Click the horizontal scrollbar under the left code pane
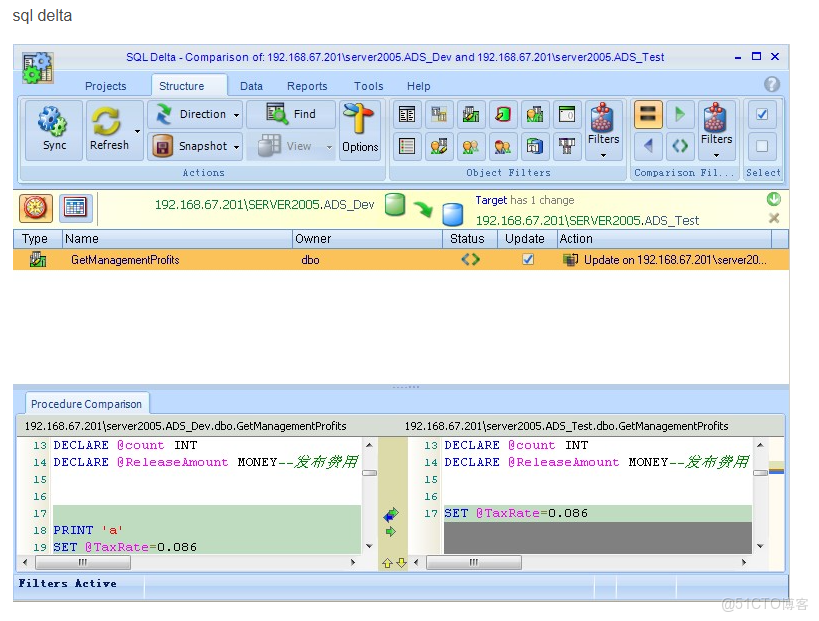Viewport: 819px width, 621px height. [84, 562]
